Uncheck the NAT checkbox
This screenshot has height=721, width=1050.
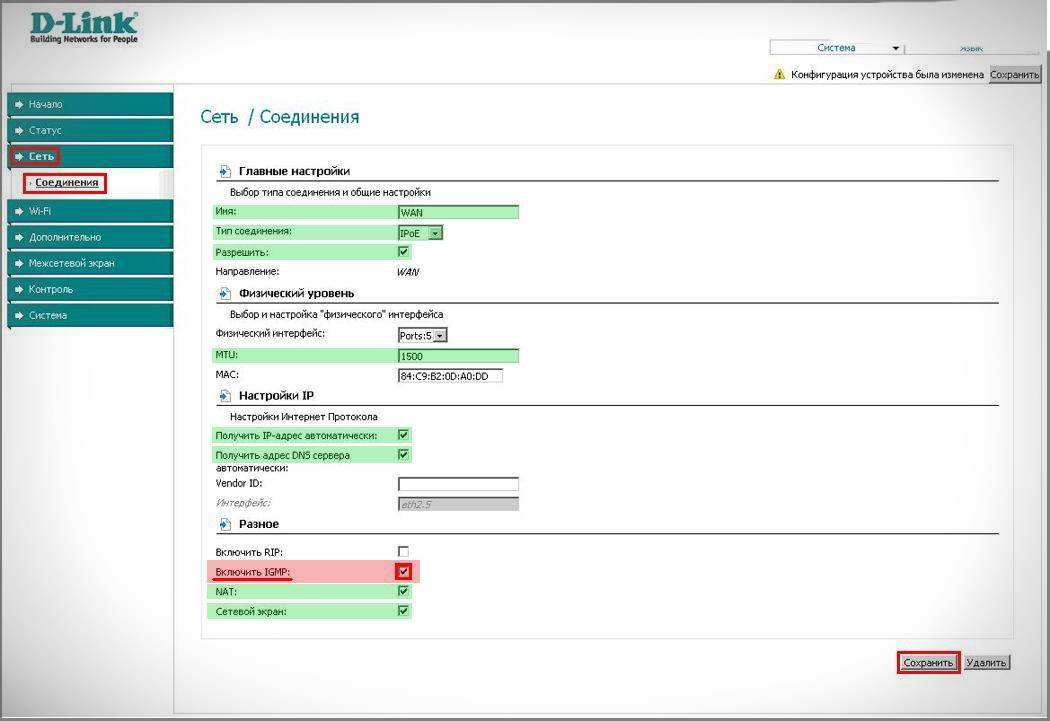(x=404, y=591)
